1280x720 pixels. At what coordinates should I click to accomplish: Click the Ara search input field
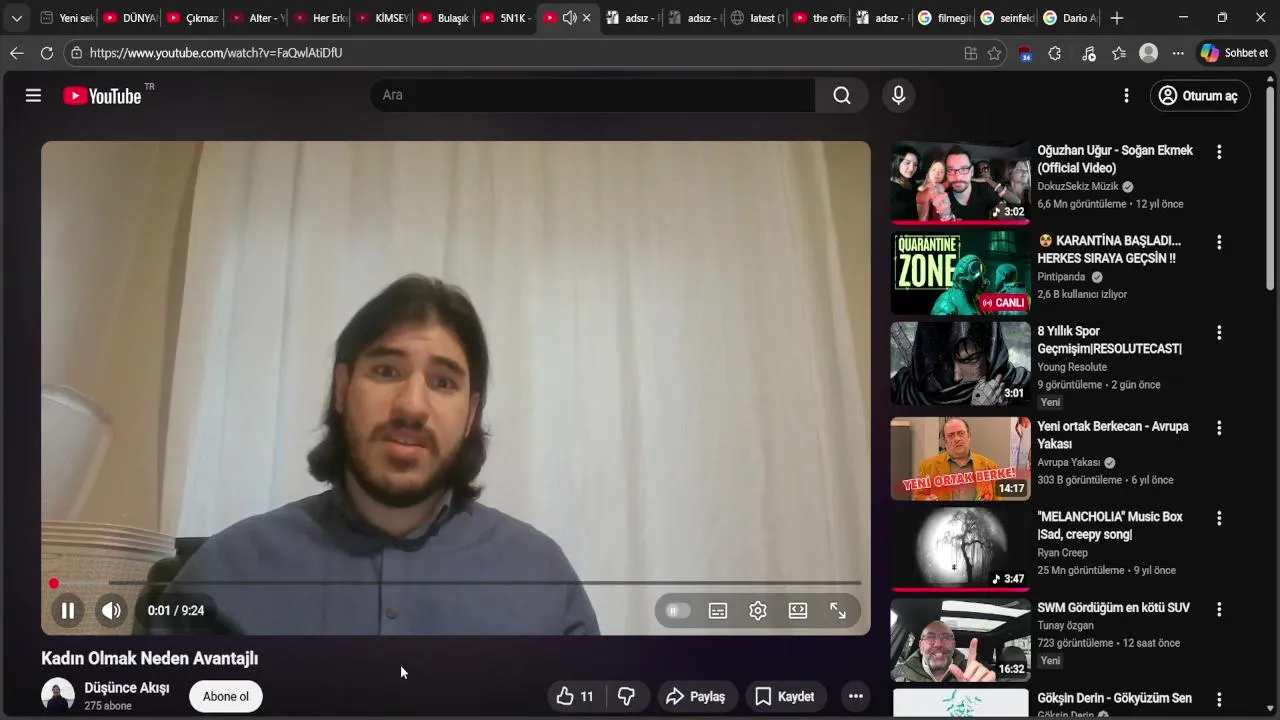tap(592, 95)
